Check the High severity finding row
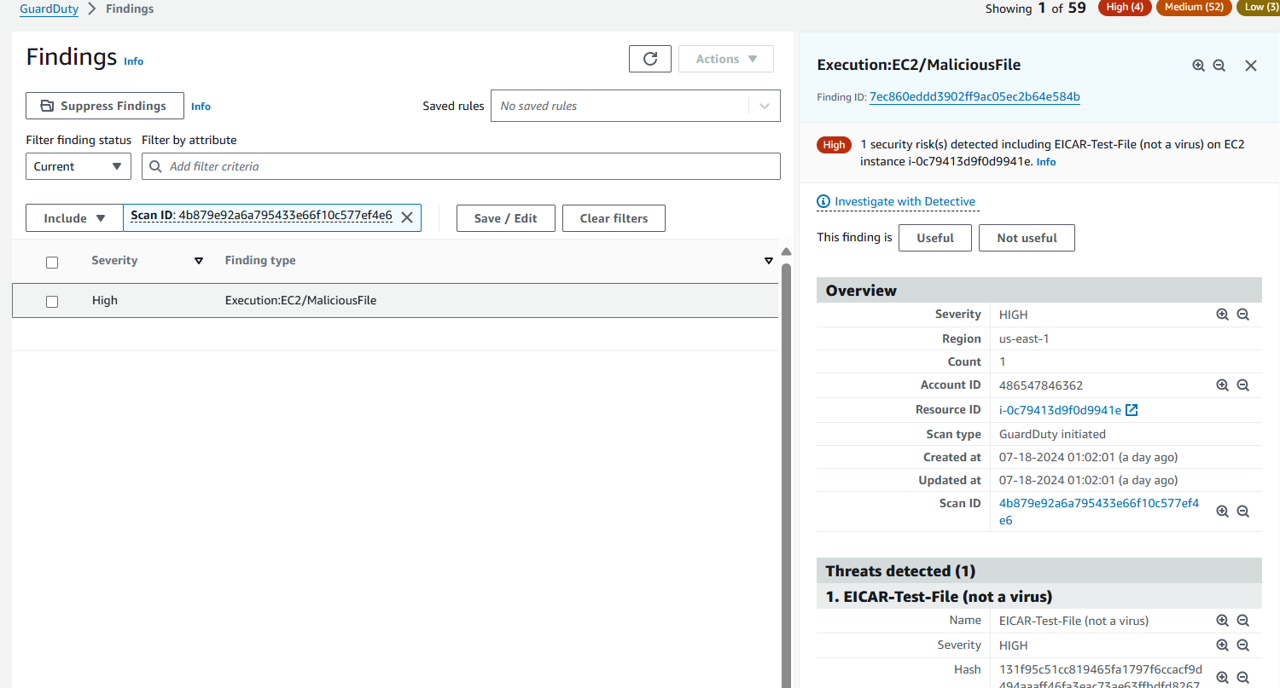 pyautogui.click(x=52, y=301)
